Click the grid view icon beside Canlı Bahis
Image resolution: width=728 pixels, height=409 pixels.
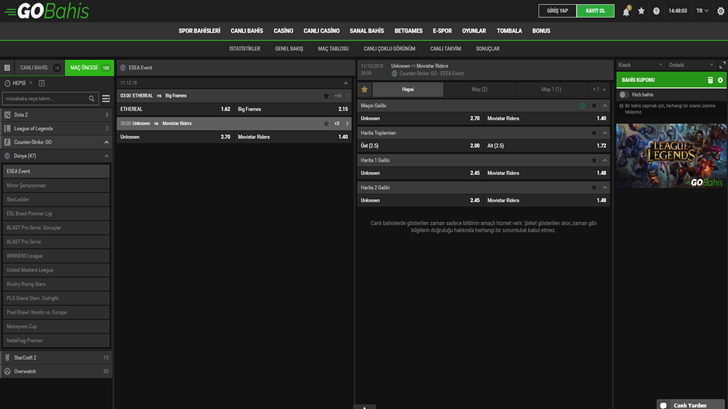coord(7,68)
